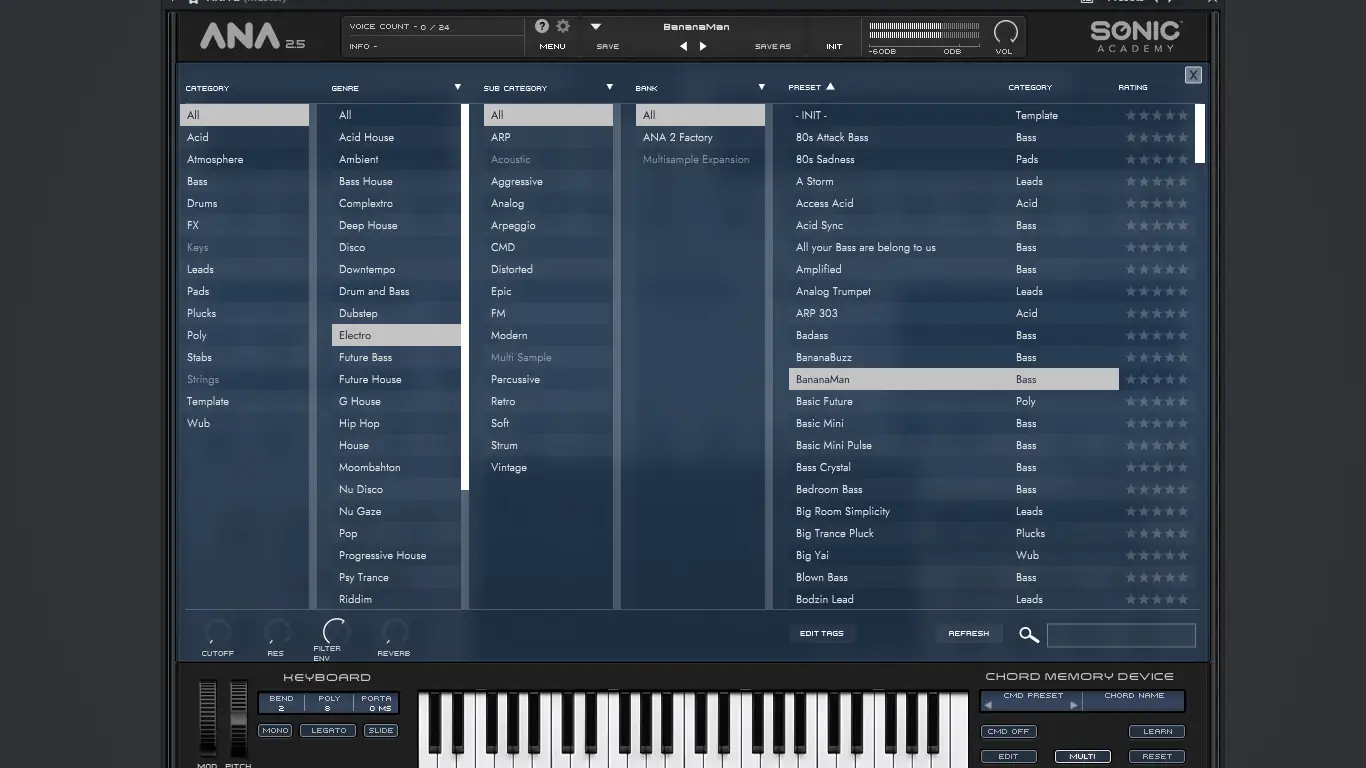This screenshot has height=768, width=1366.
Task: Set rating stars for 80s Attack Bass
Action: coord(1157,137)
